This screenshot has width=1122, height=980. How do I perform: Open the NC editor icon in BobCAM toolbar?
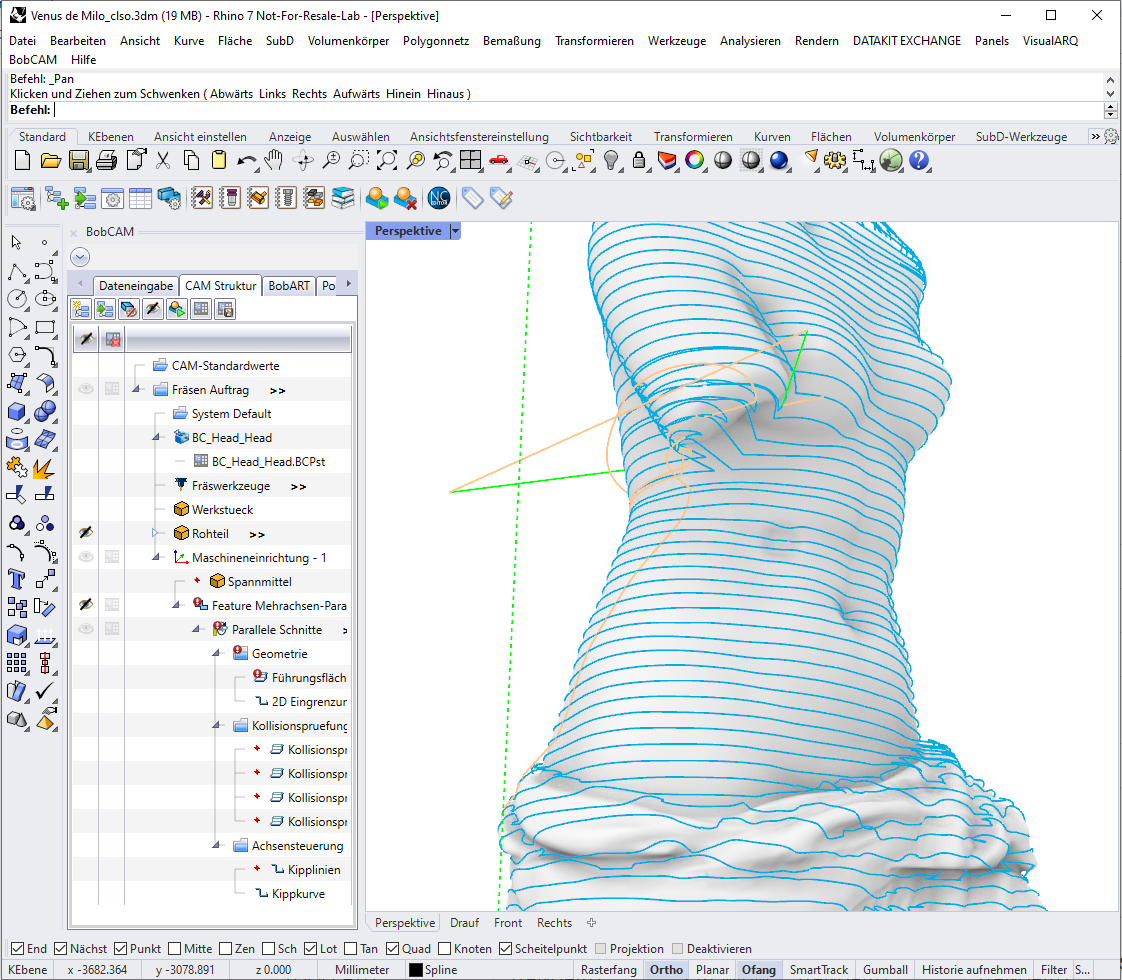coord(437,198)
